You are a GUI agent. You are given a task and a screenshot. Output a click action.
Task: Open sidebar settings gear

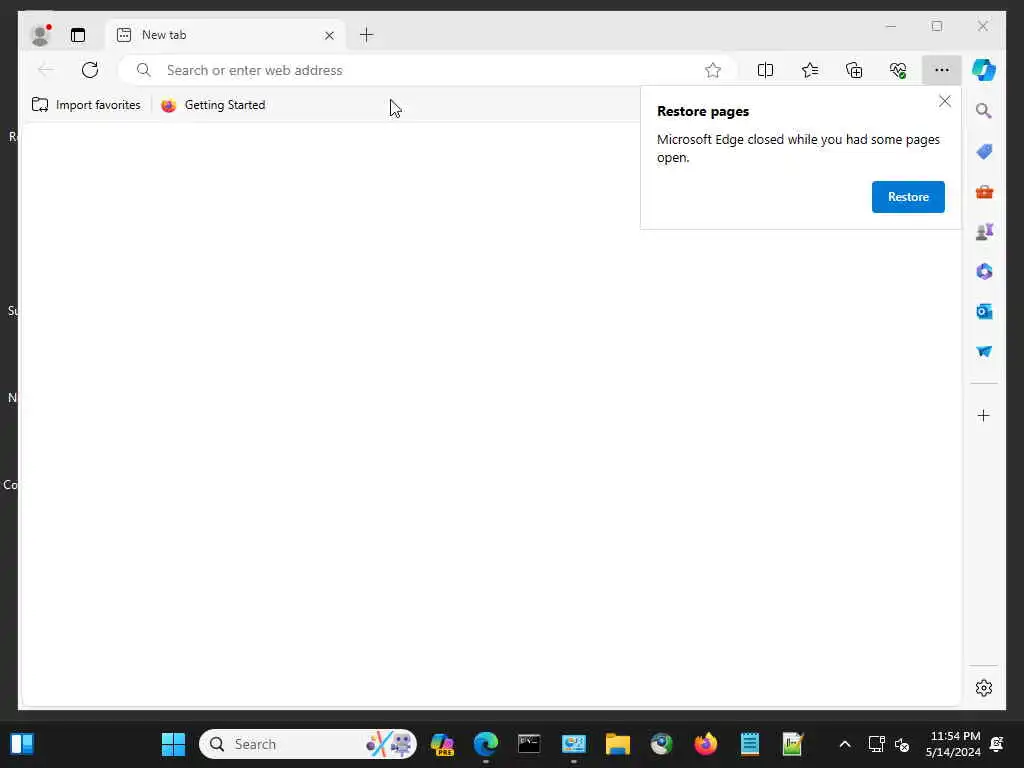click(x=984, y=688)
